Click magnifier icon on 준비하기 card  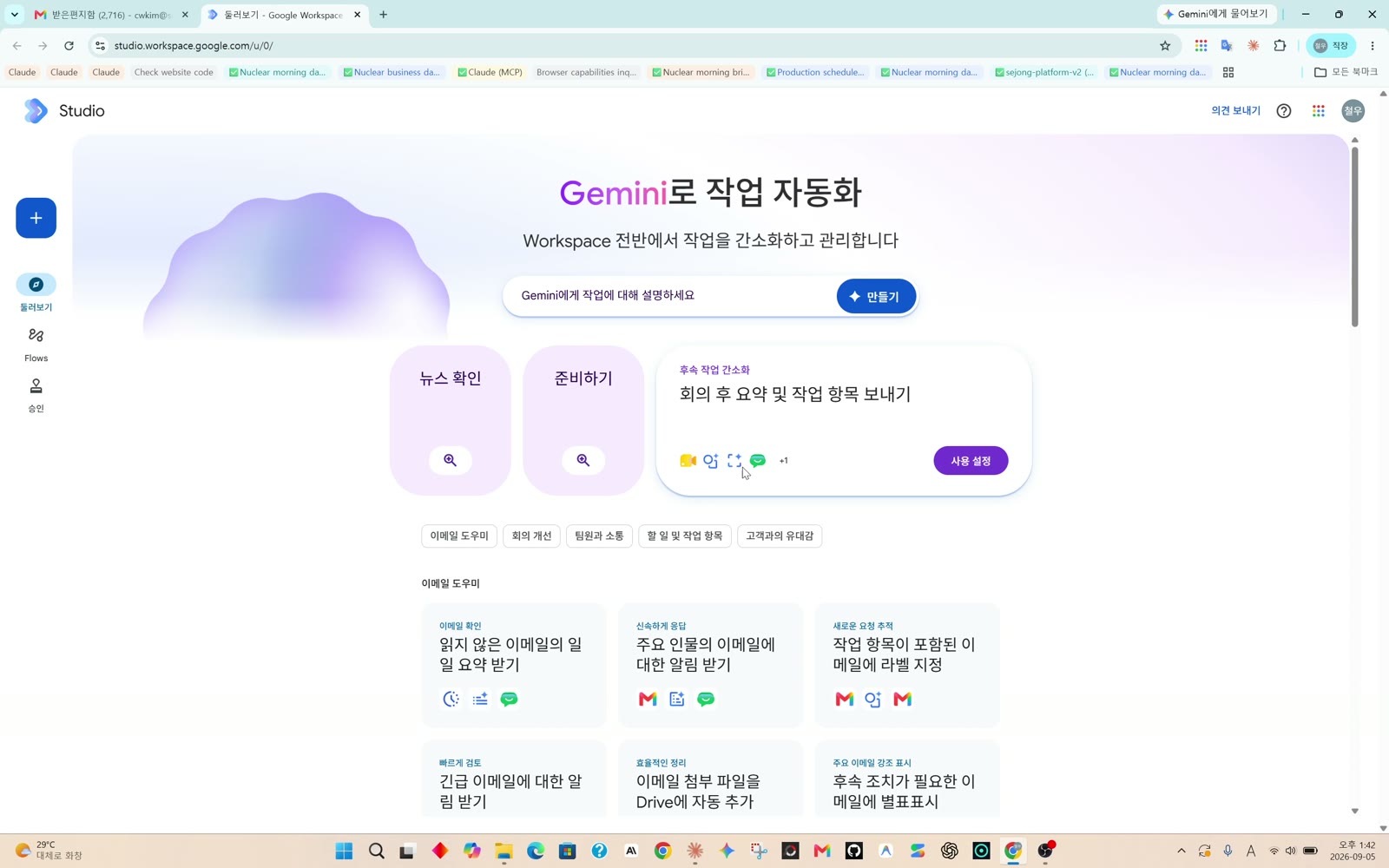[x=583, y=460]
